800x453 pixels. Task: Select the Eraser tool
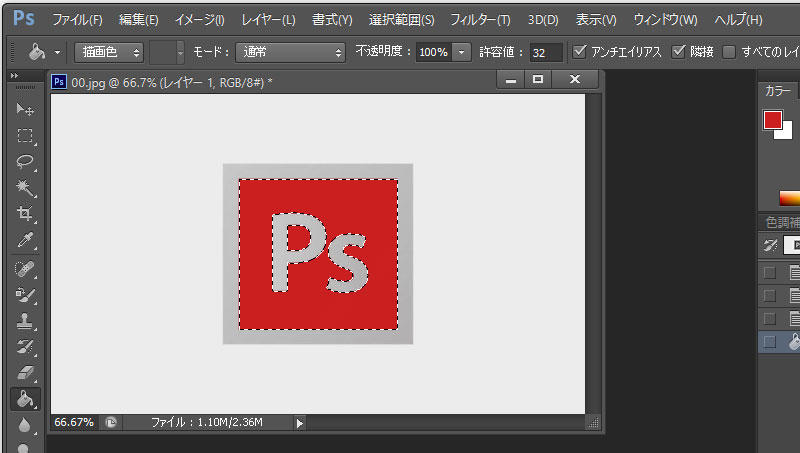tap(24, 372)
